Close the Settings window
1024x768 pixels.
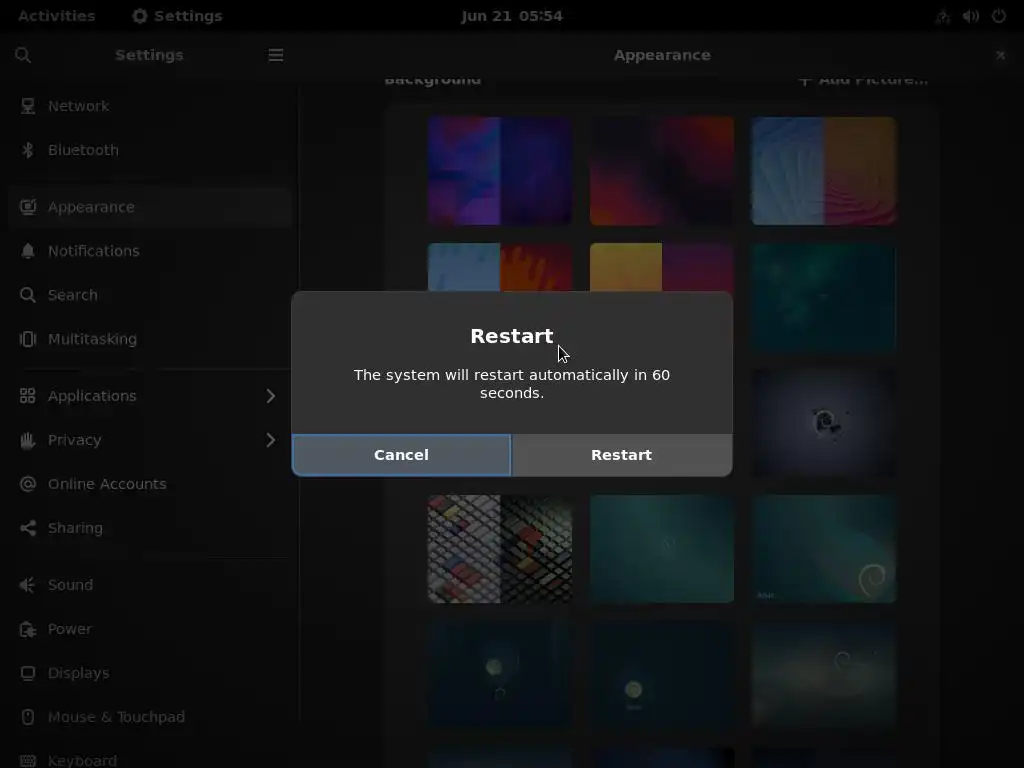pos(1000,56)
